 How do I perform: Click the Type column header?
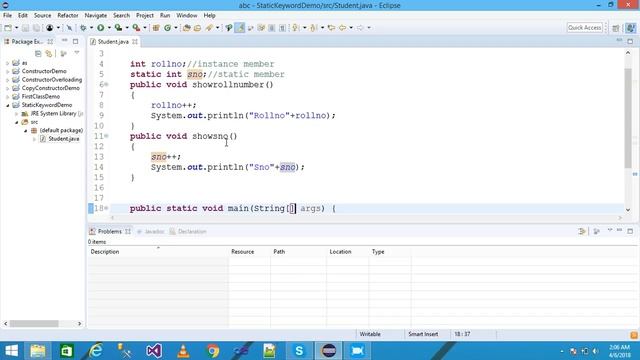tap(390, 252)
